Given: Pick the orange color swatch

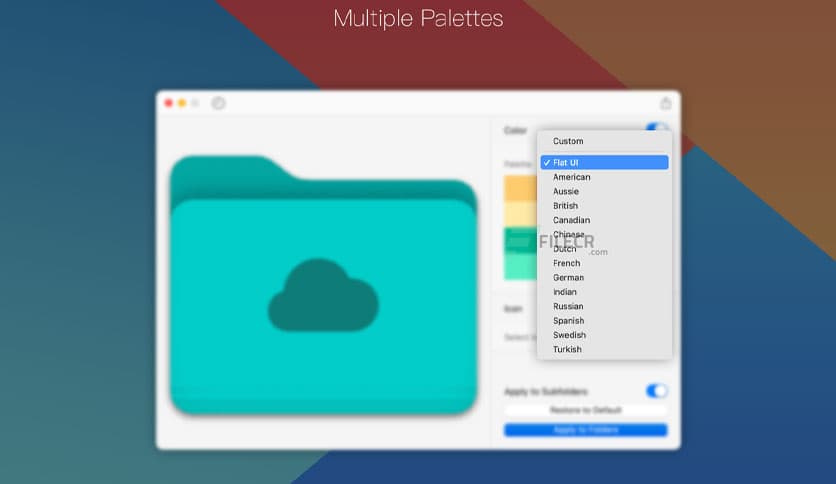Looking at the screenshot, I should click(x=520, y=188).
